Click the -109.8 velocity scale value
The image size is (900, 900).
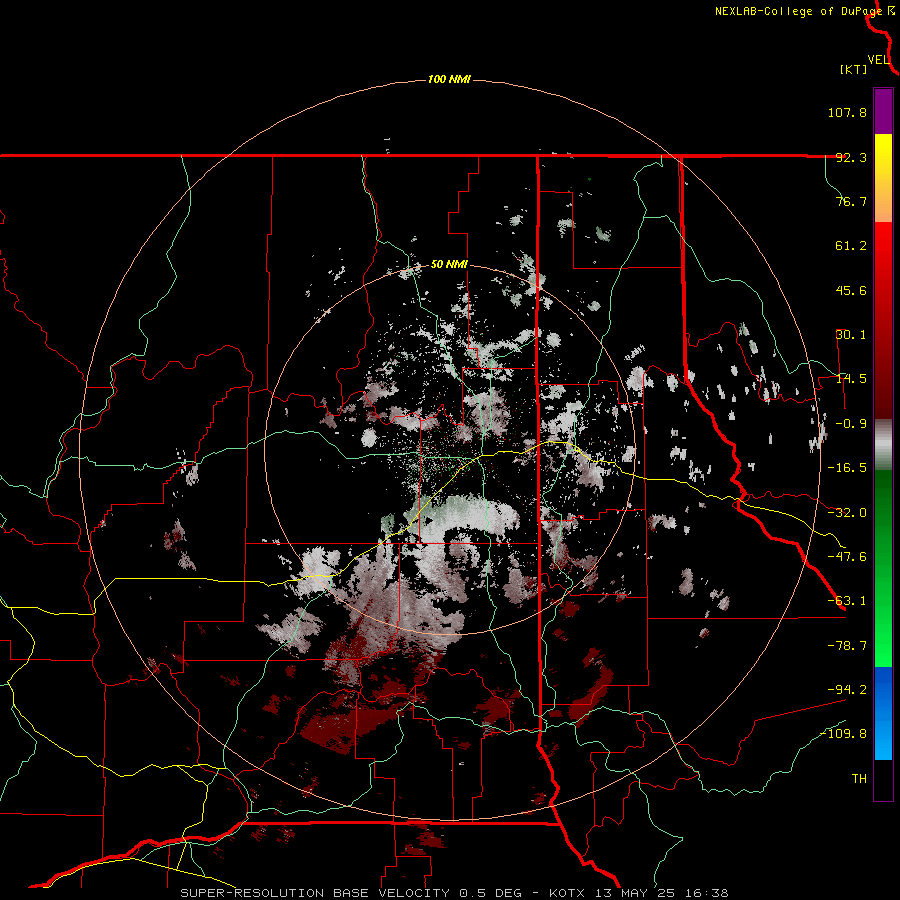pyautogui.click(x=843, y=734)
